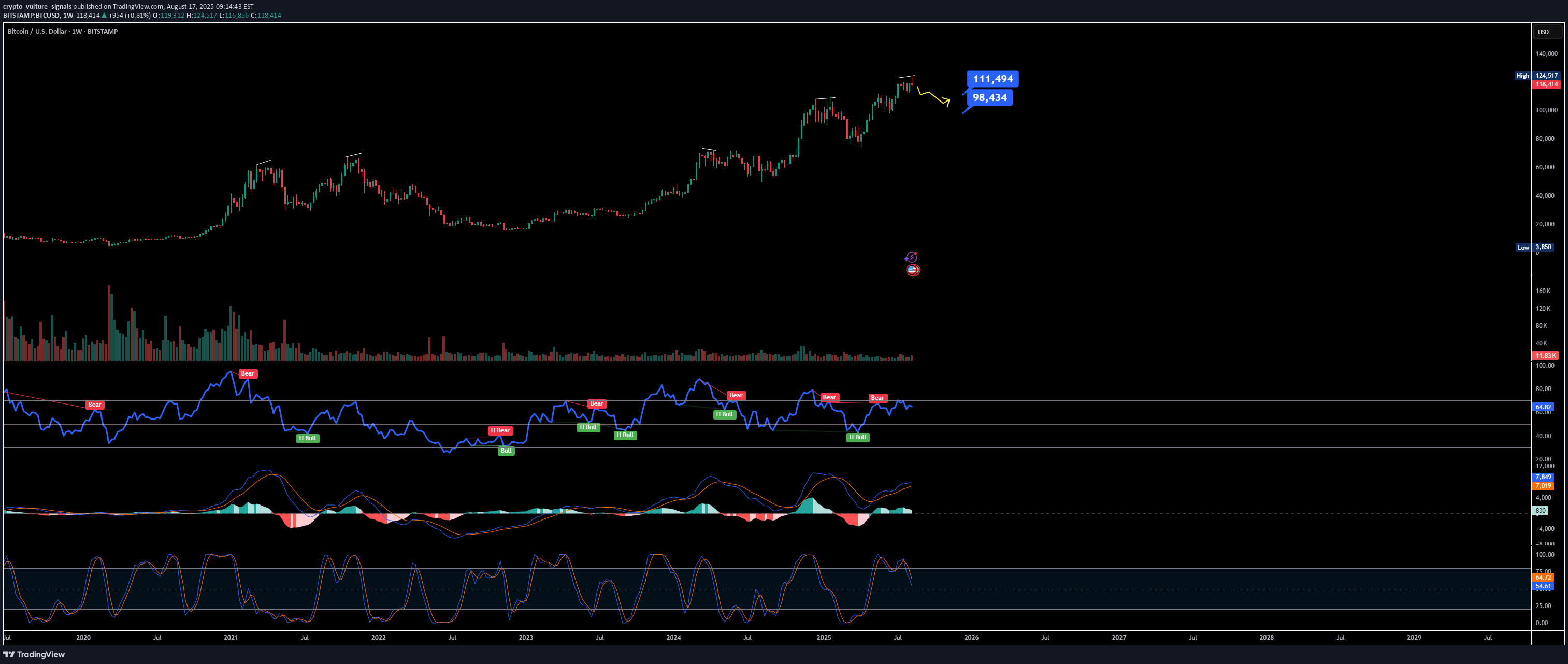Select the 98,434 price callout label
The image size is (1568, 664).
tap(990, 97)
